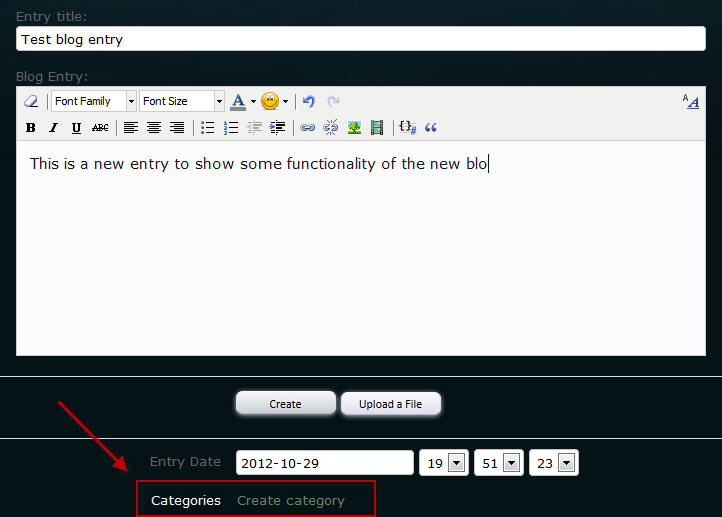
Task: Open the hour dropdown showing 19
Action: pos(444,463)
